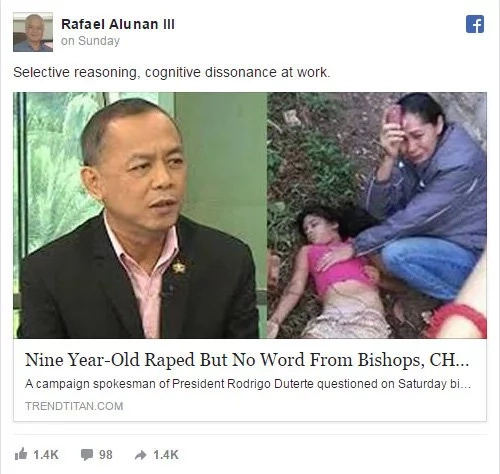View the 1.4K likes count
500x474 pixels.
(x=46, y=455)
